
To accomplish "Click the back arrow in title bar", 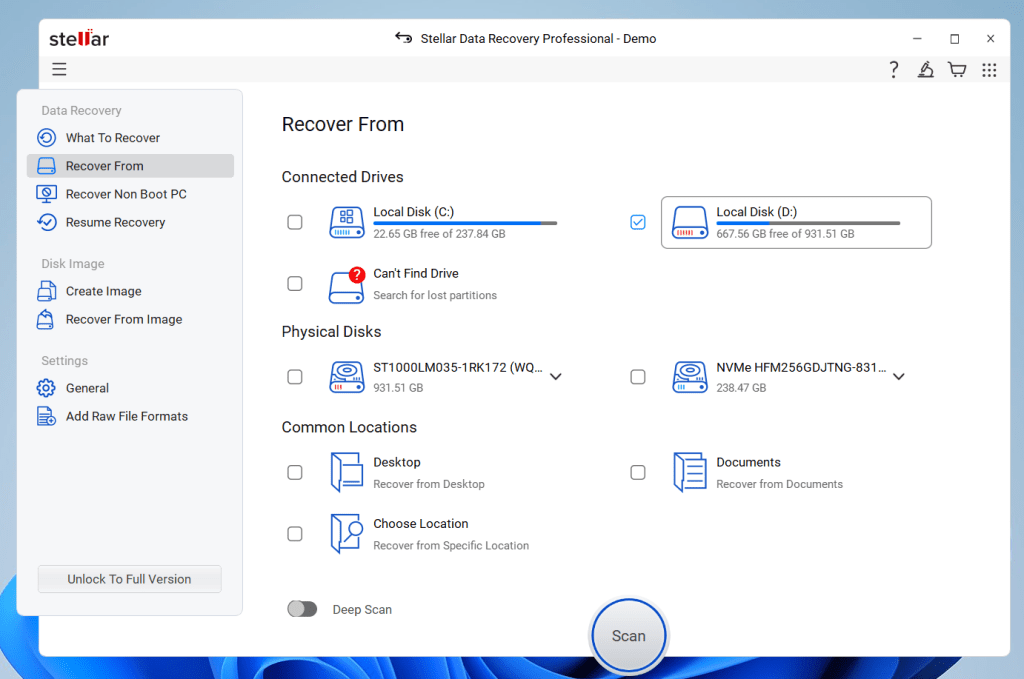I will point(404,38).
